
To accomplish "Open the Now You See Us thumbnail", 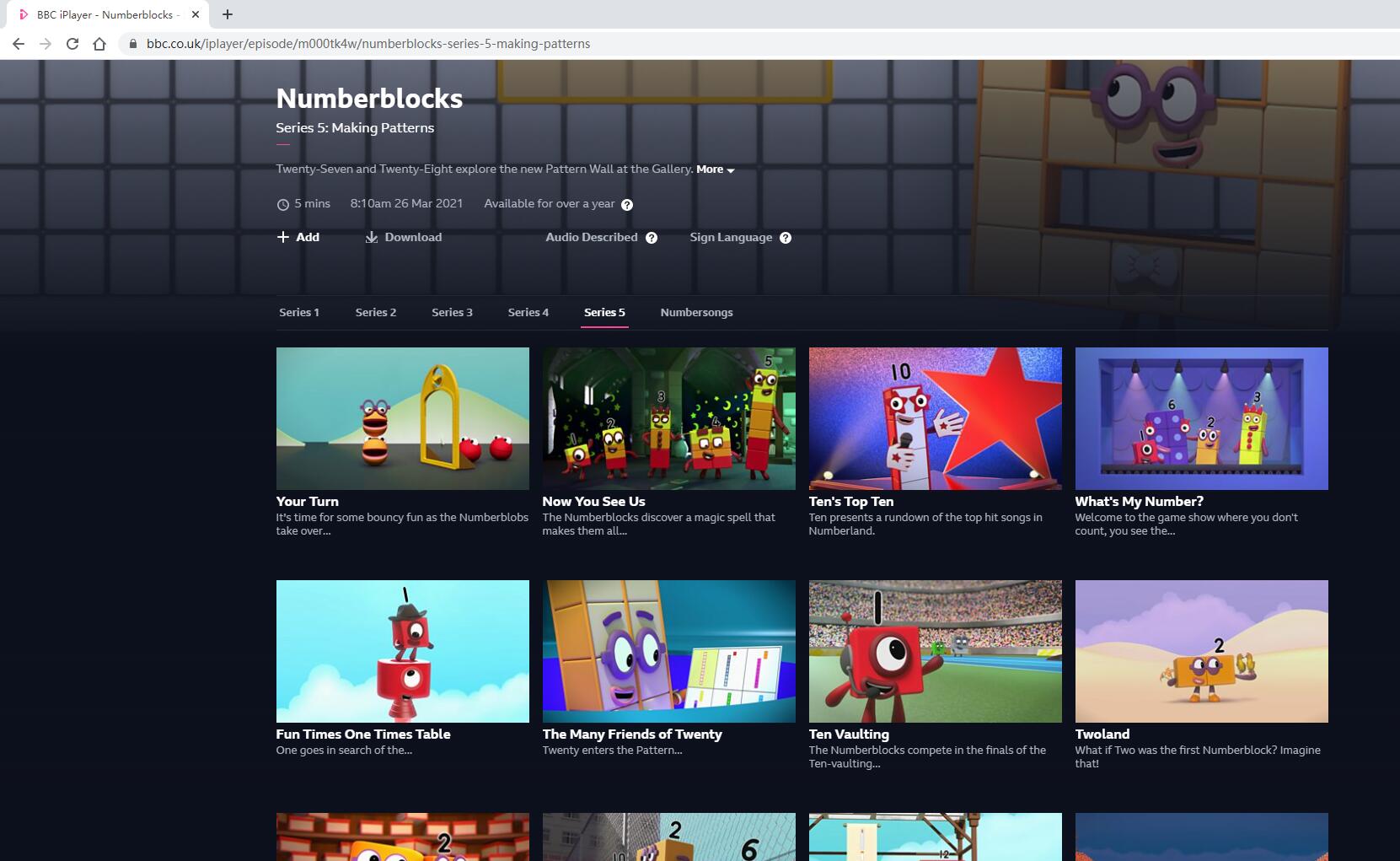I will [x=669, y=418].
